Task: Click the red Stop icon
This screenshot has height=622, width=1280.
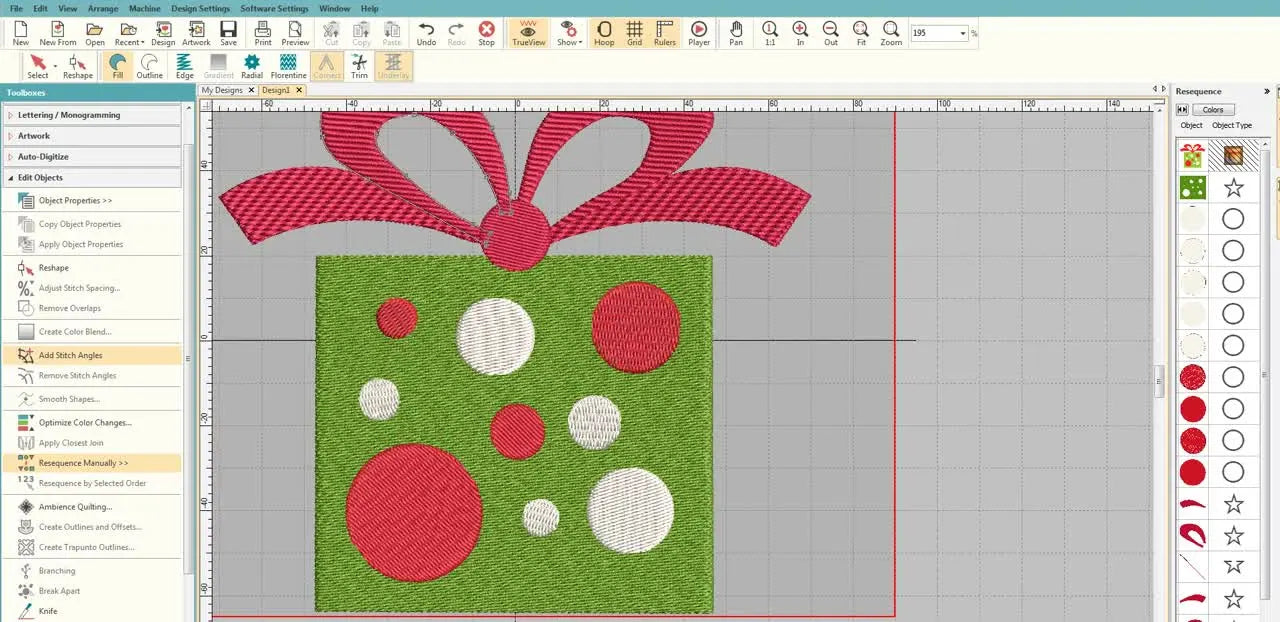Action: (487, 34)
